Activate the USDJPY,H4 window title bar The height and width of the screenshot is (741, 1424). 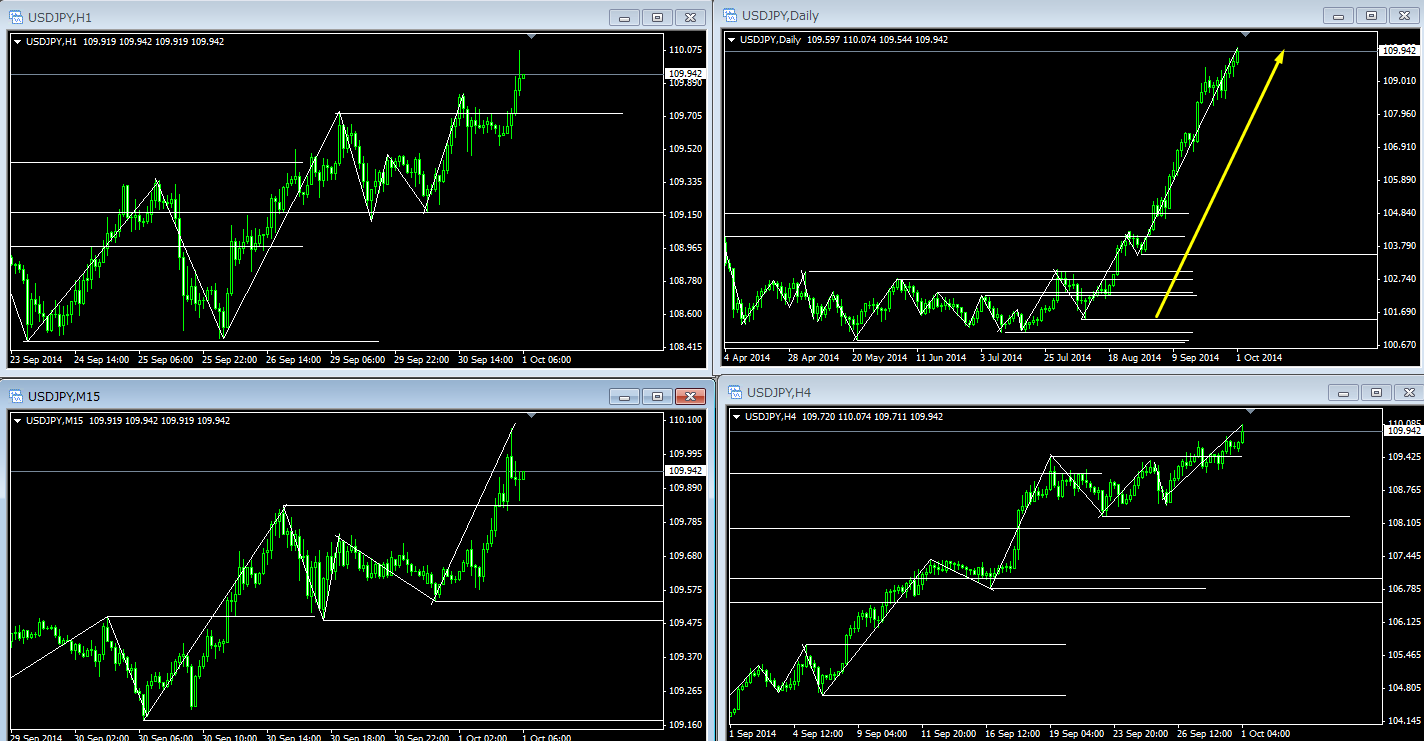(1000, 392)
